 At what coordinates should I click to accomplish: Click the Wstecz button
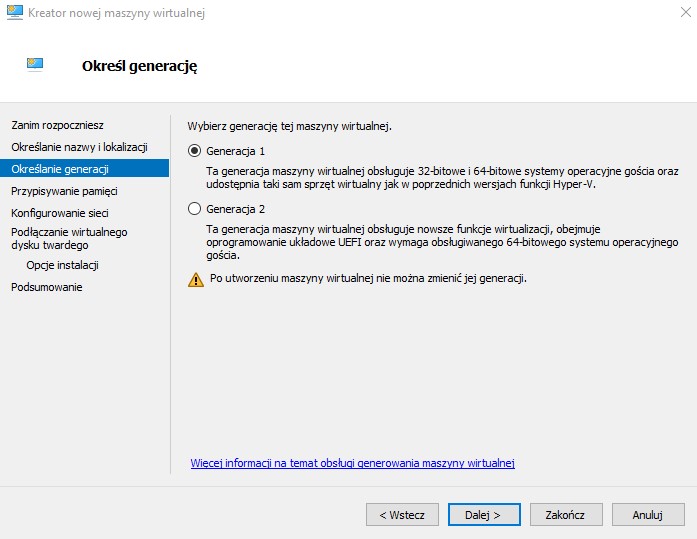pyautogui.click(x=402, y=515)
